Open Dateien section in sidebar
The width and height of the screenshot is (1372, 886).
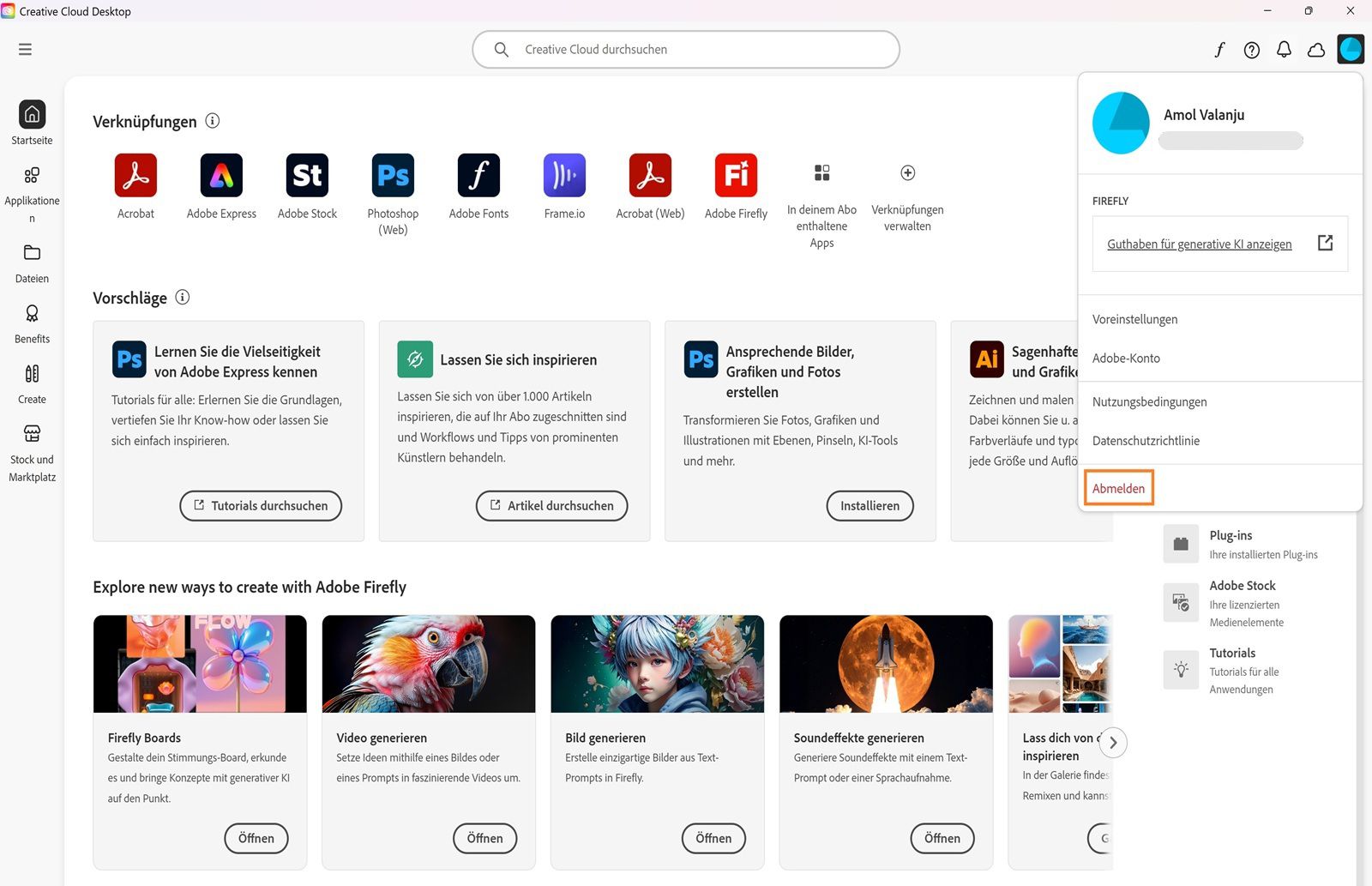coord(32,263)
